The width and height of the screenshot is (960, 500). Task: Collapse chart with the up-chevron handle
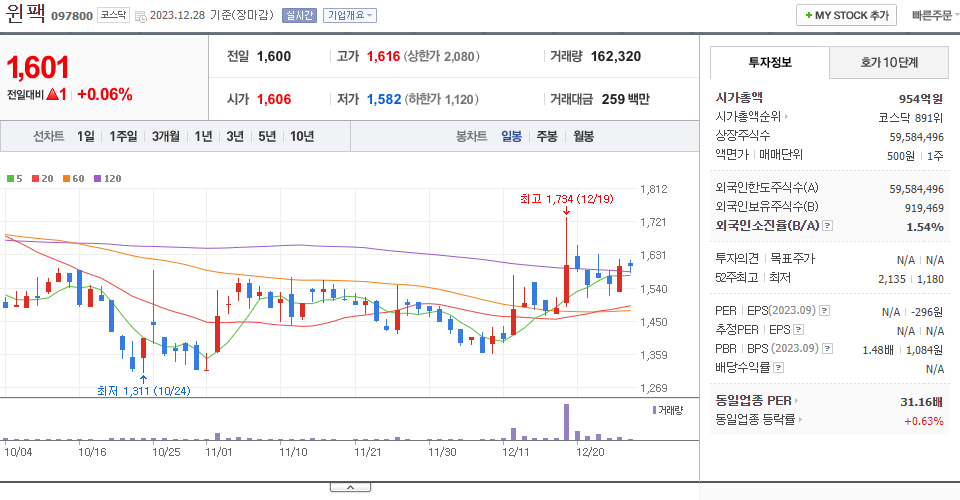pyautogui.click(x=350, y=487)
